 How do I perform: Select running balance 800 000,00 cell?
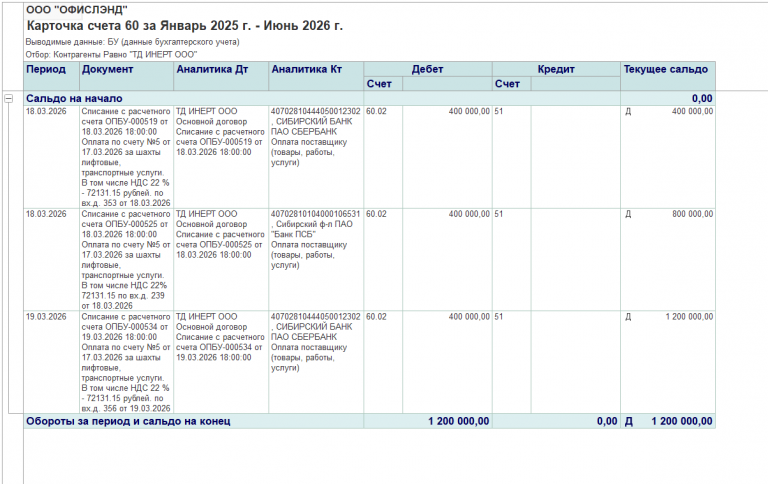coord(668,260)
